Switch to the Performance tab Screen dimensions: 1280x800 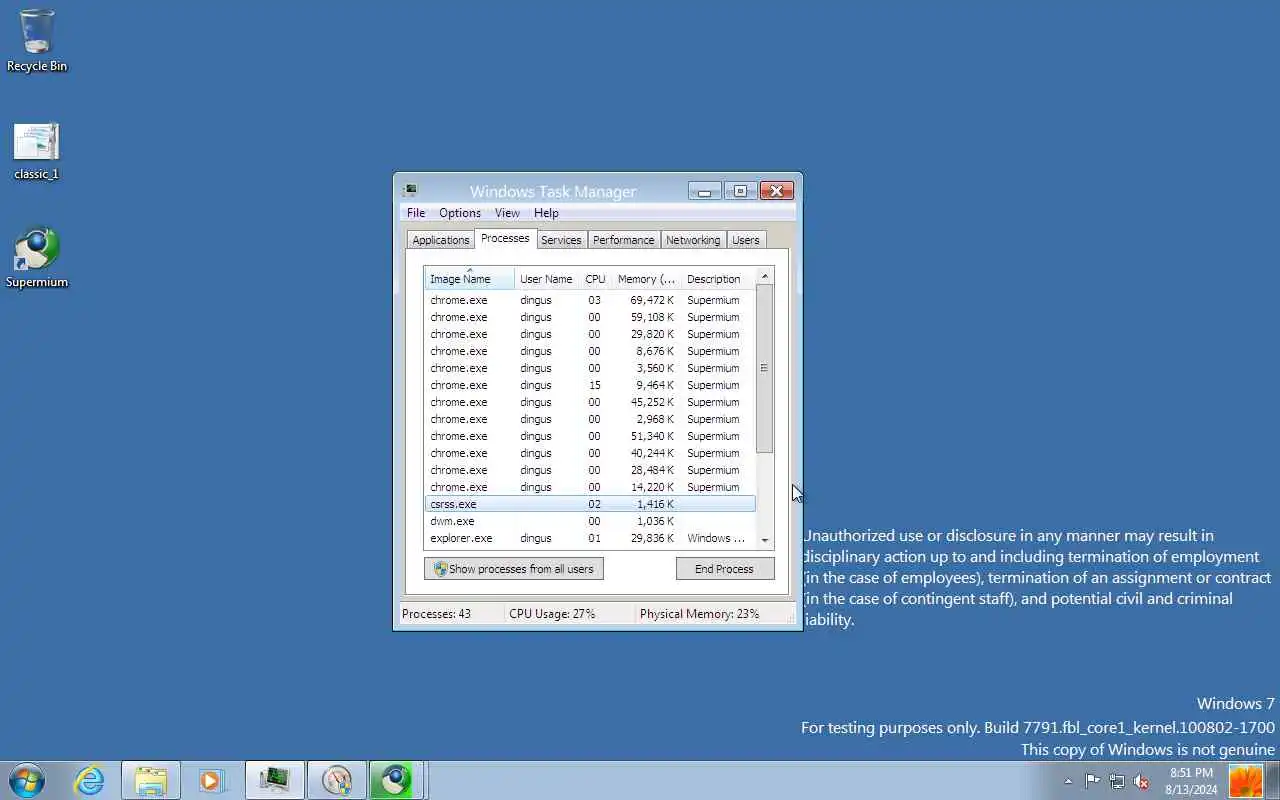pos(624,240)
